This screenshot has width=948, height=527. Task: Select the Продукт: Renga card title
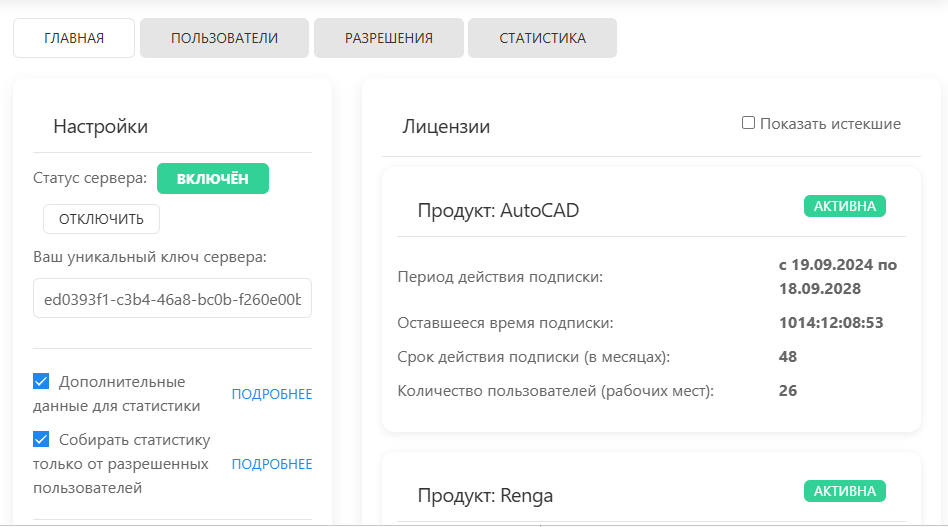click(485, 495)
